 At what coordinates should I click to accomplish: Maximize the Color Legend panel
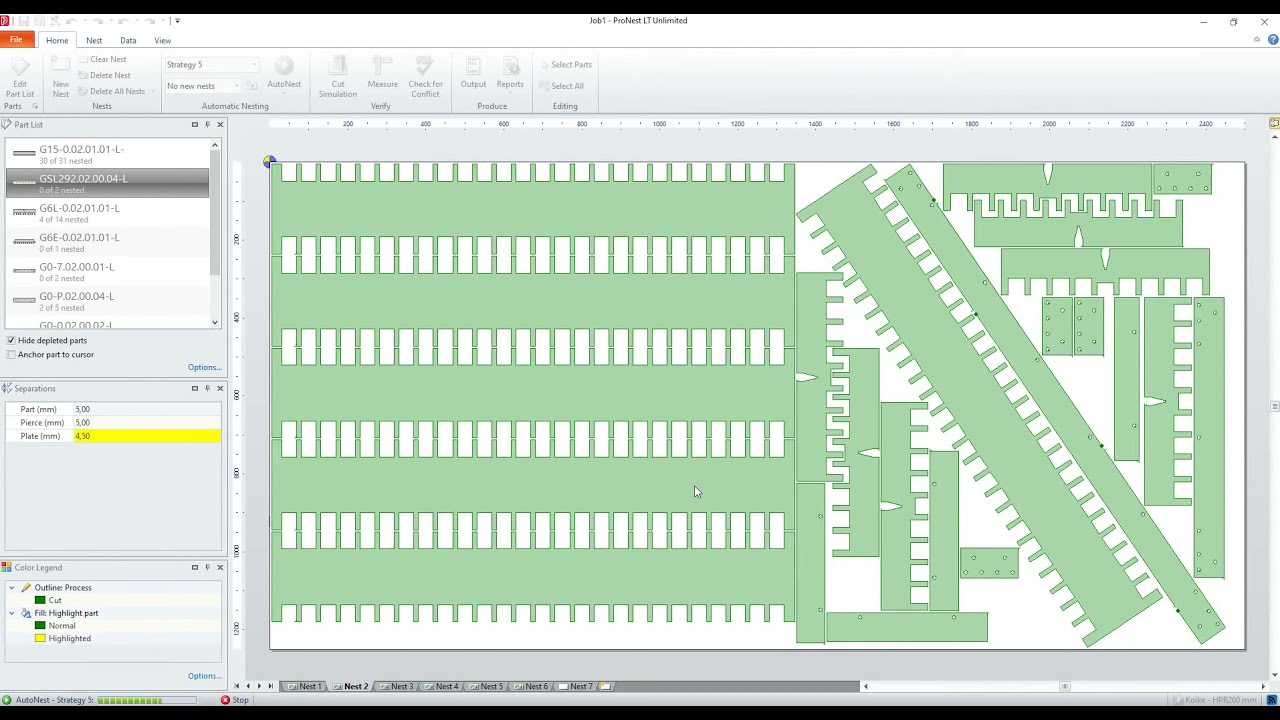coord(195,567)
